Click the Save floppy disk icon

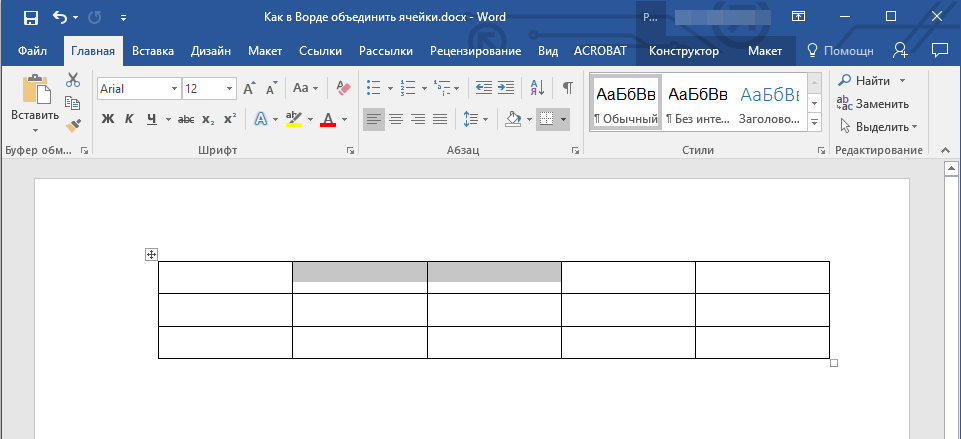click(30, 17)
